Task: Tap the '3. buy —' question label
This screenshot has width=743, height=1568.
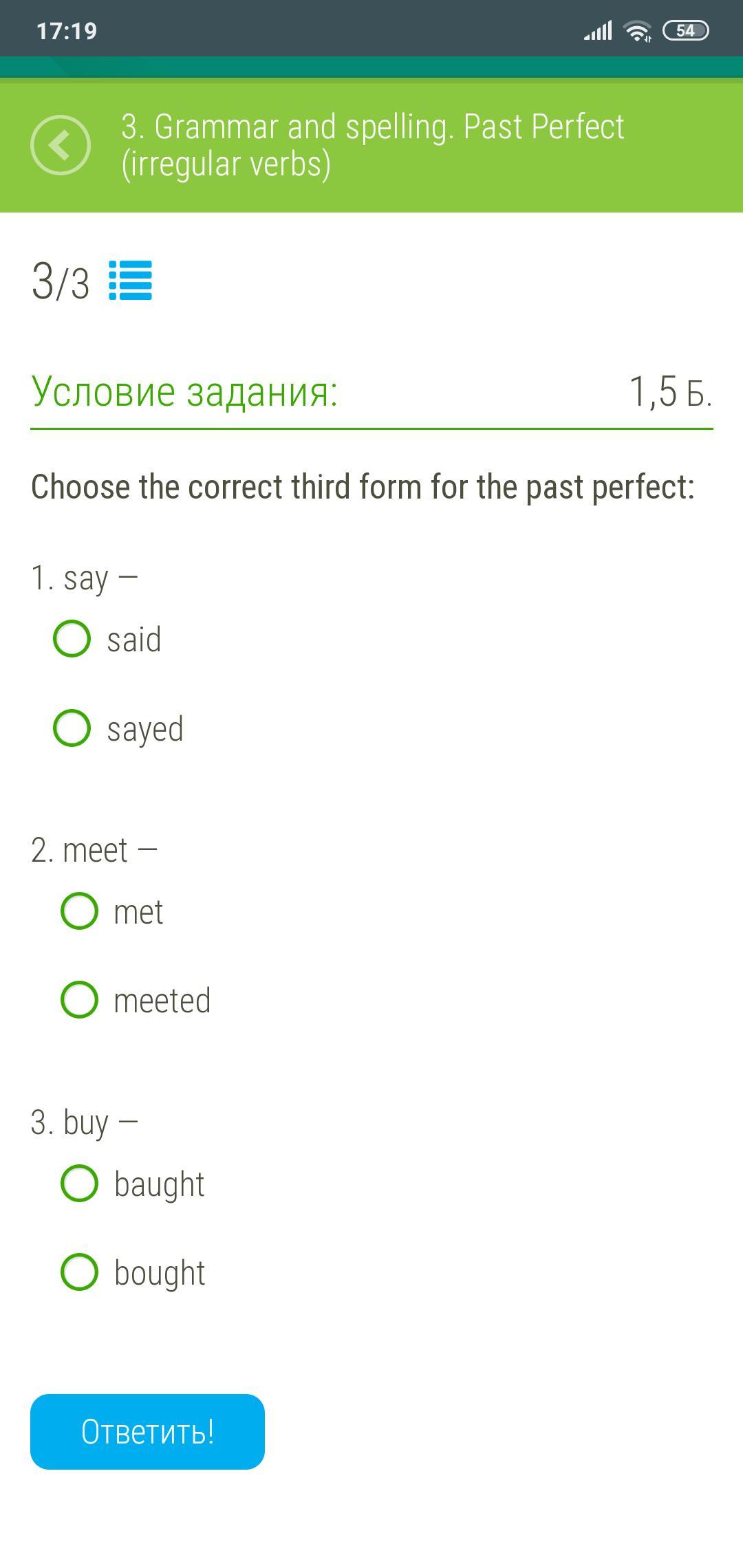Action: click(85, 1122)
